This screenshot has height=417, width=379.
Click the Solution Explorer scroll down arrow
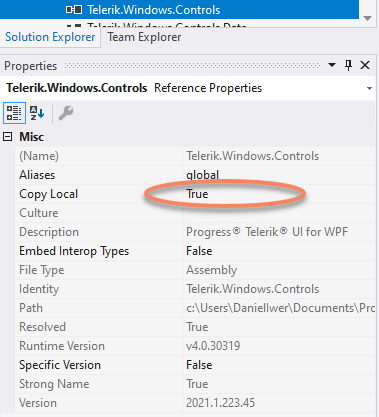tap(368, 18)
